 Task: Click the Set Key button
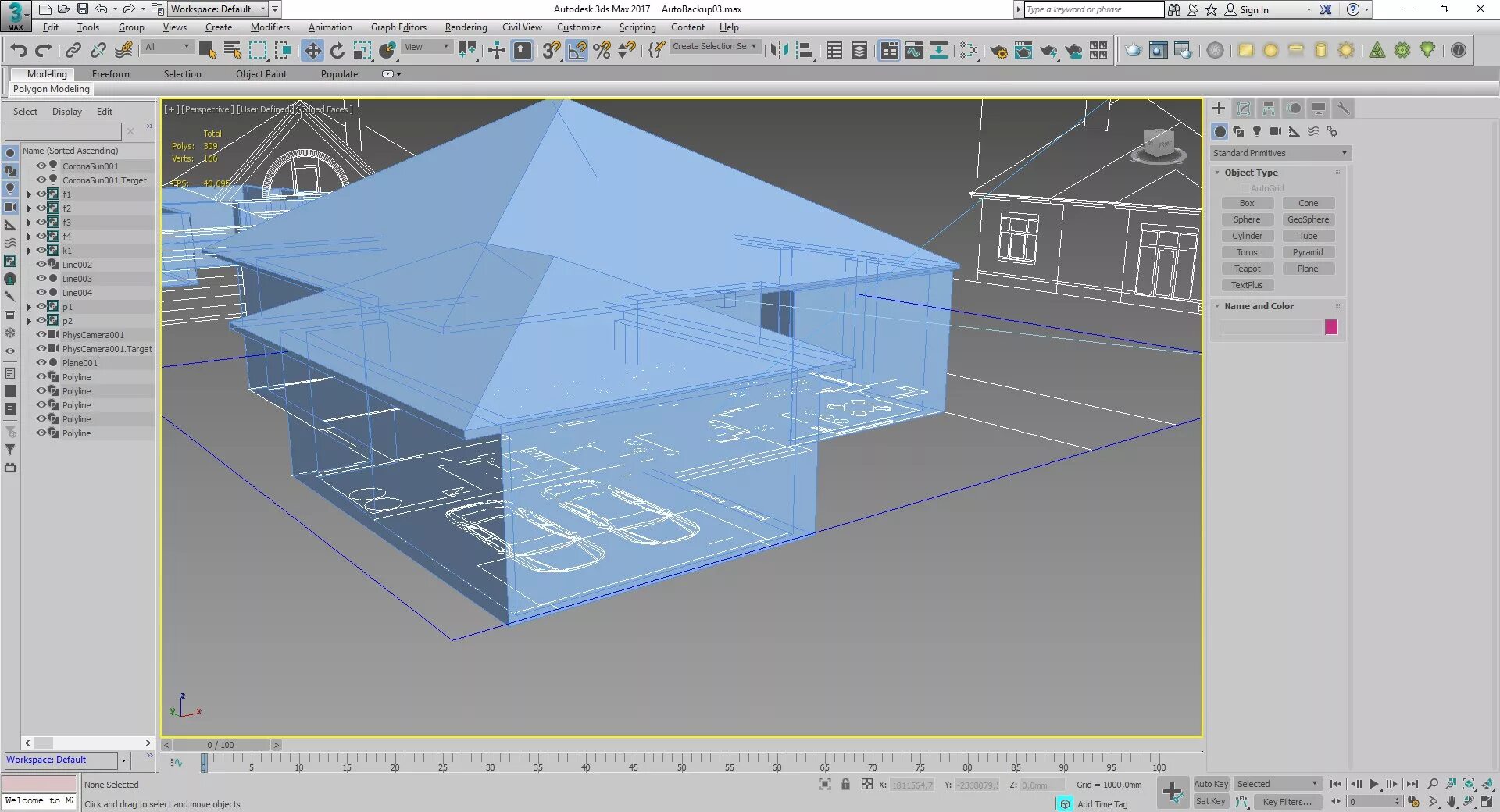[x=1211, y=801]
